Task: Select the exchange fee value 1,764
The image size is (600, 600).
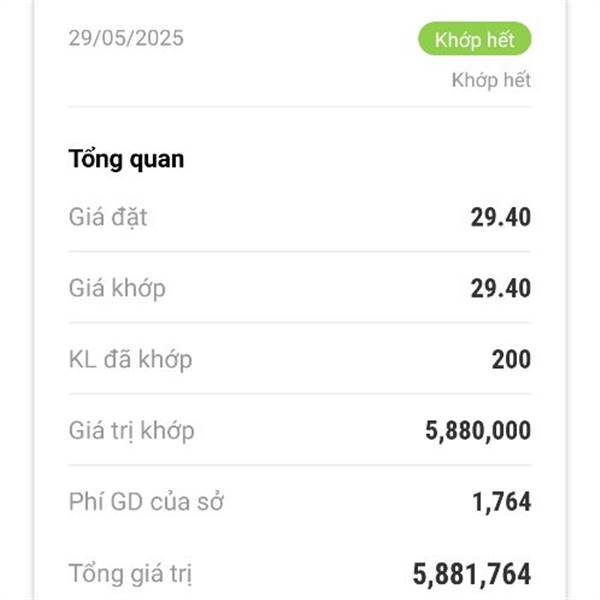Action: click(501, 502)
